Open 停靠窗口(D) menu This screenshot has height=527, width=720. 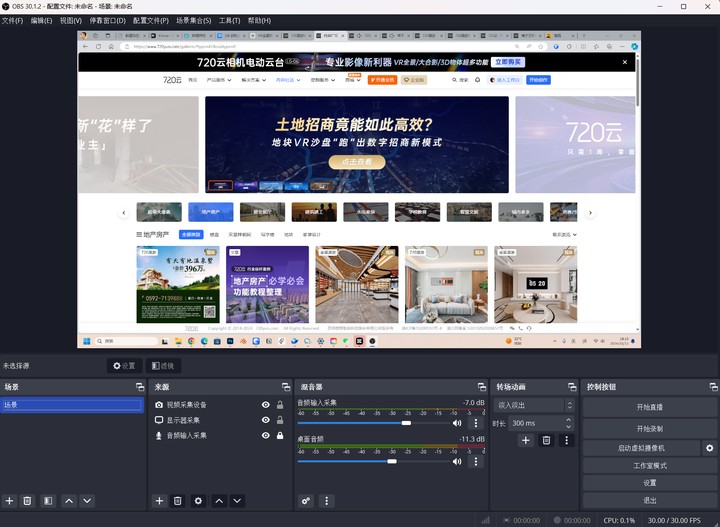click(107, 21)
